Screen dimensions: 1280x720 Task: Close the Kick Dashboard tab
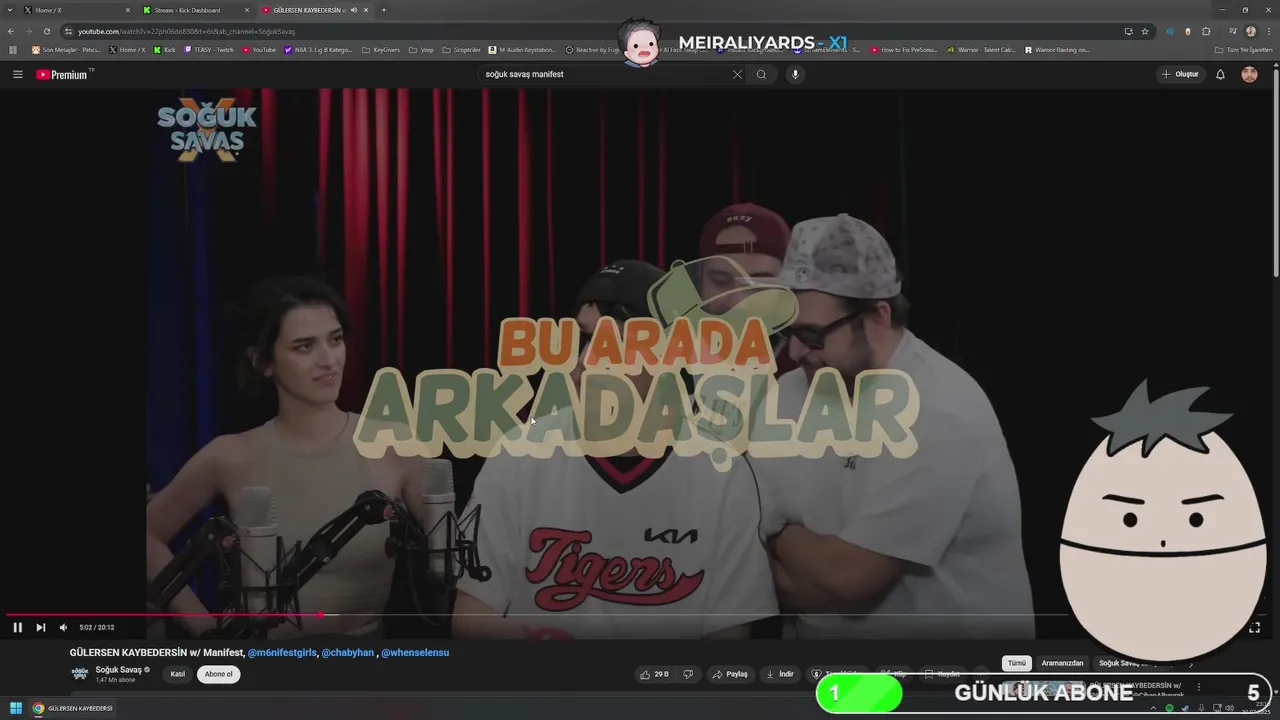point(246,10)
